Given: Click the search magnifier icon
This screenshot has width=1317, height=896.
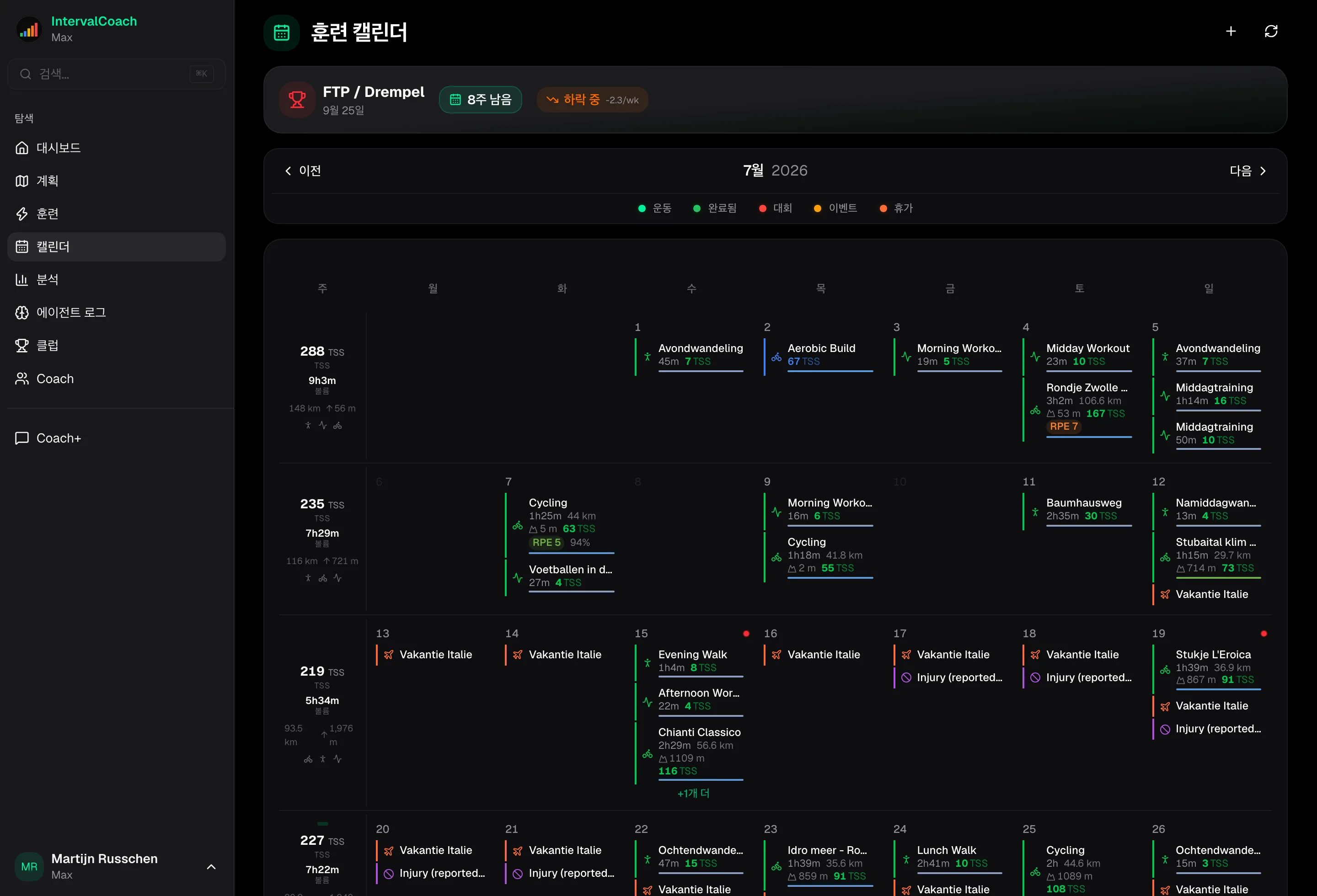Looking at the screenshot, I should tap(25, 74).
